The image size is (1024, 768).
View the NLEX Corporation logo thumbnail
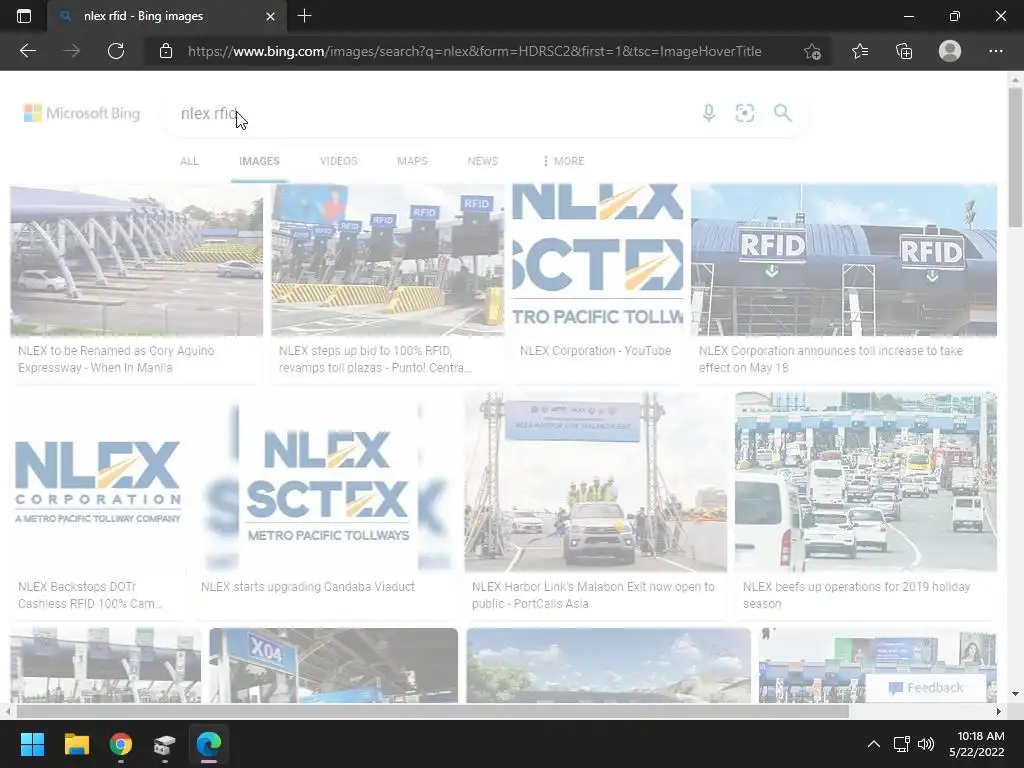point(97,482)
